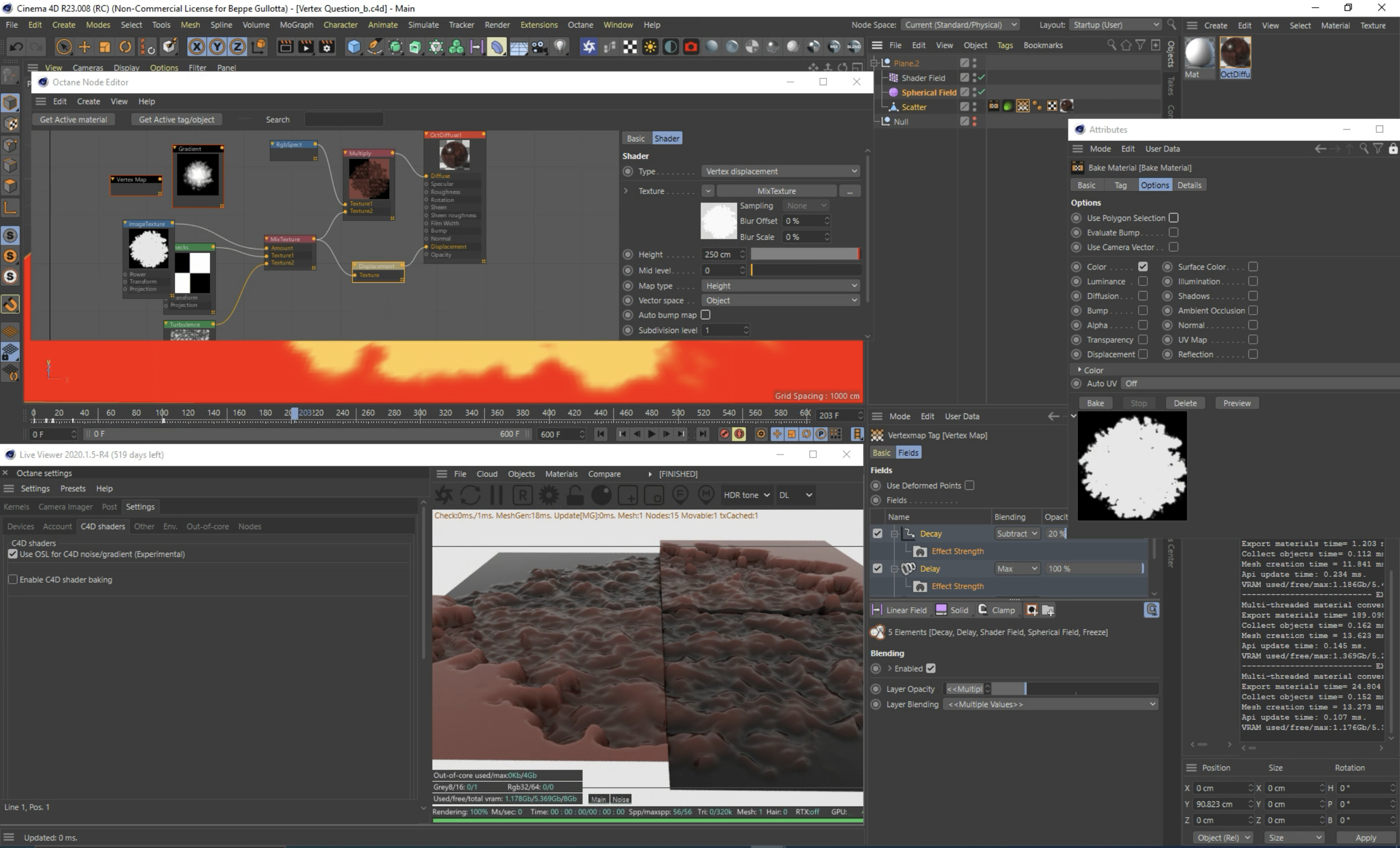Click the Live Viewer settings gear icon
The image size is (1400, 848).
(548, 495)
